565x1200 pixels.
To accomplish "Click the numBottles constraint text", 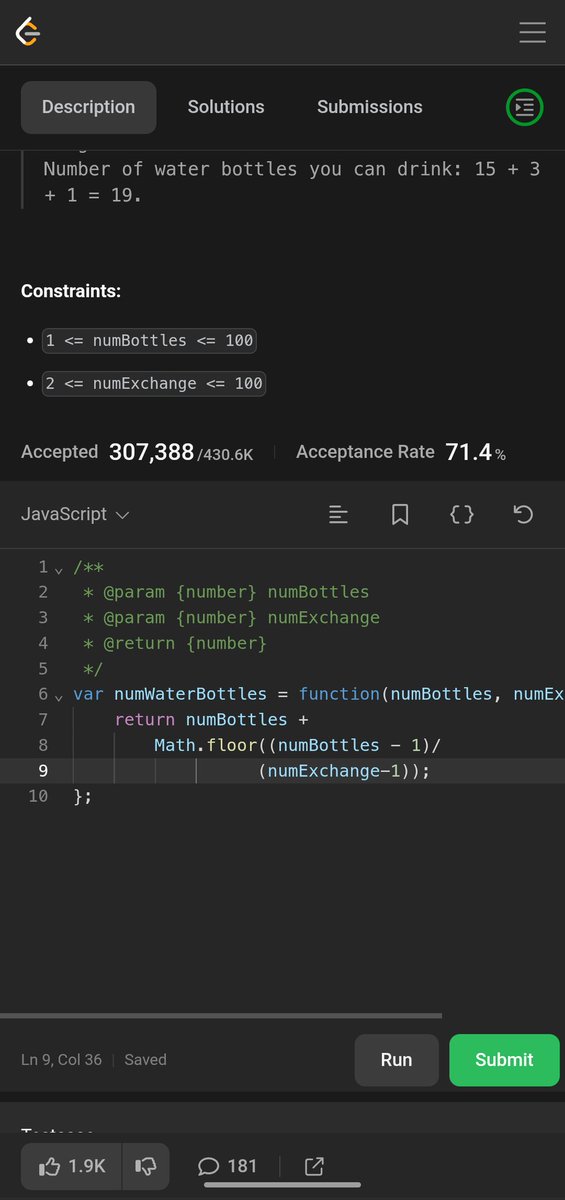I will (x=149, y=341).
